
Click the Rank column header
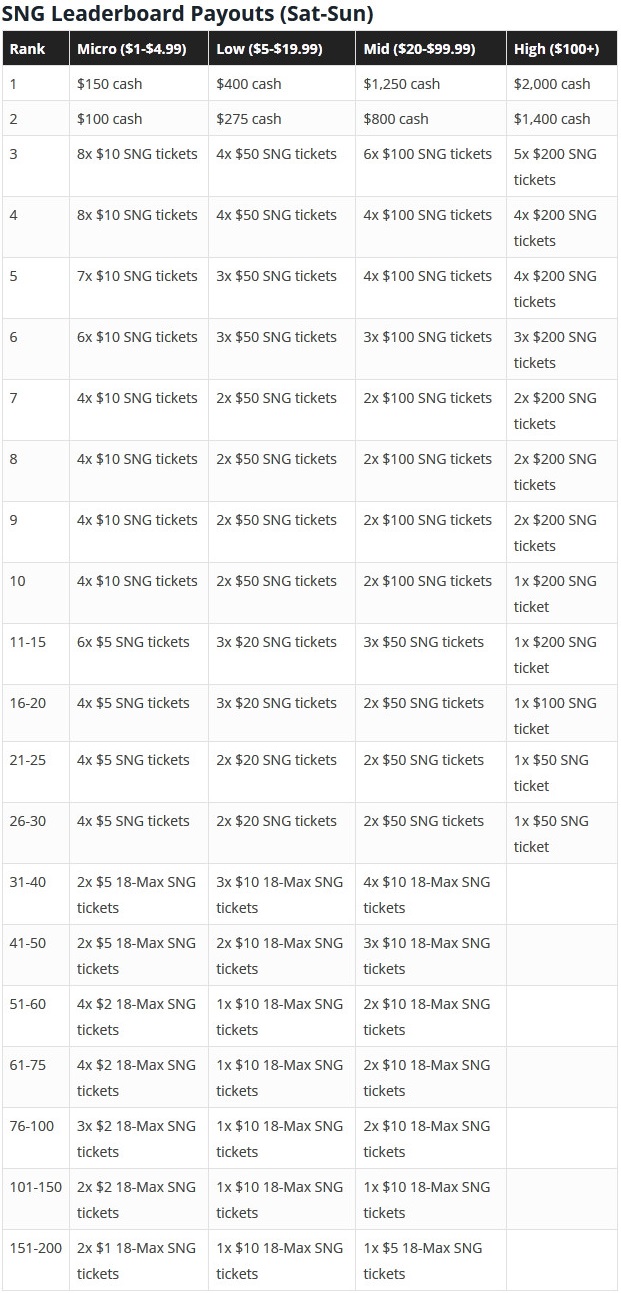tap(35, 49)
